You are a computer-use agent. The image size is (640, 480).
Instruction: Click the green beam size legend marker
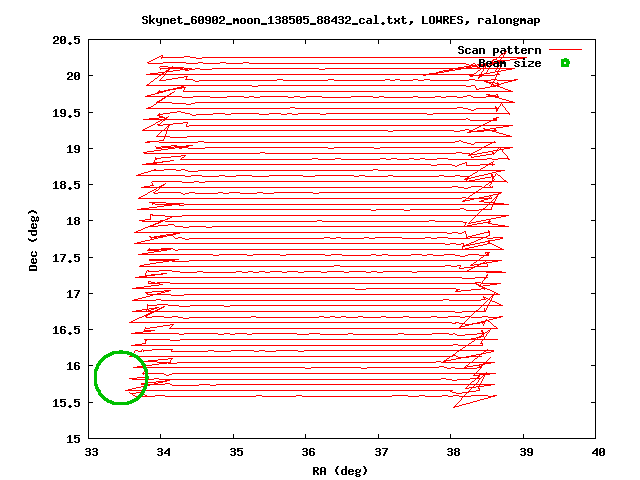coord(565,62)
